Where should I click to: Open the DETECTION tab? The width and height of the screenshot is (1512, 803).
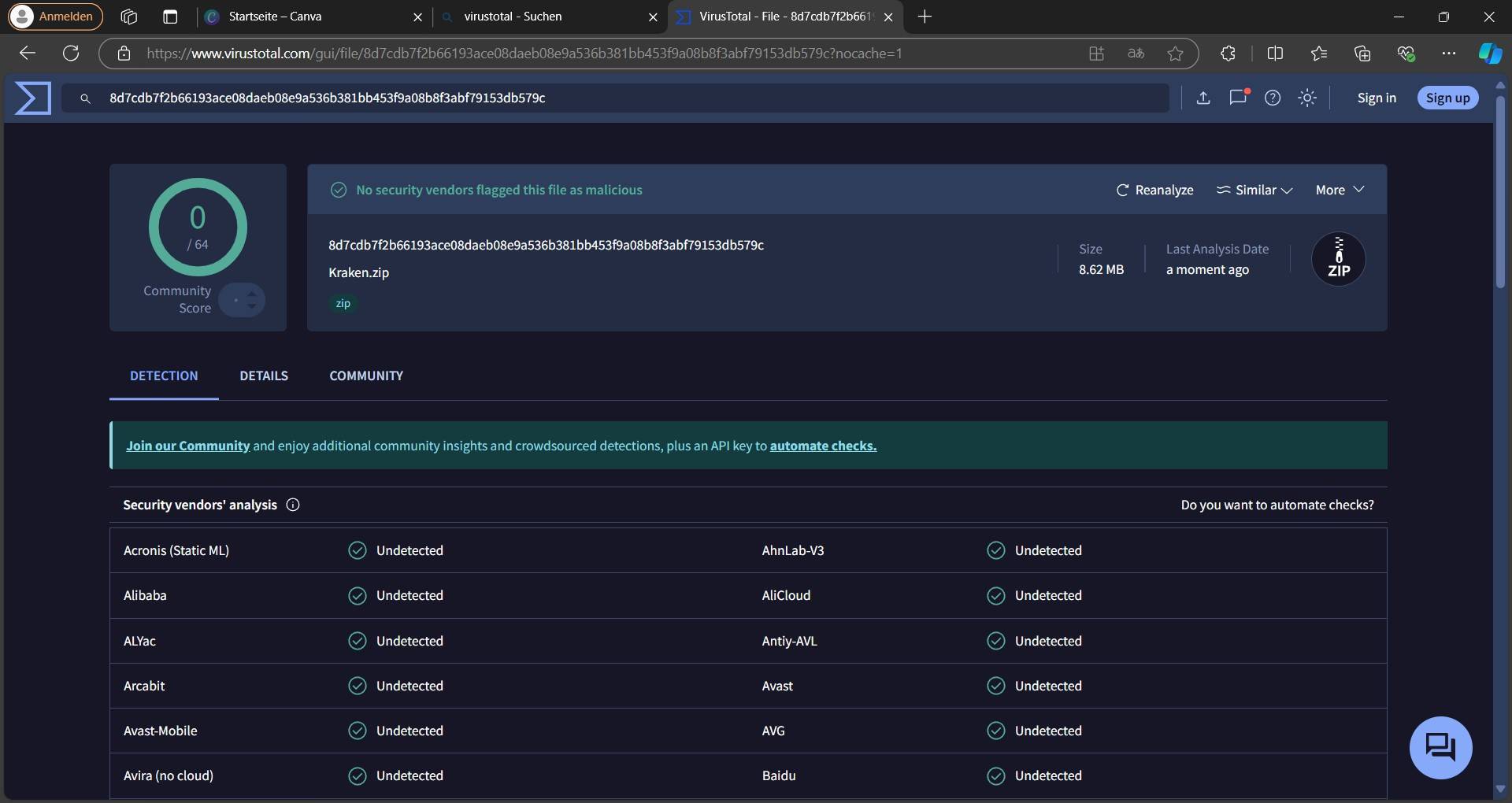(x=164, y=376)
